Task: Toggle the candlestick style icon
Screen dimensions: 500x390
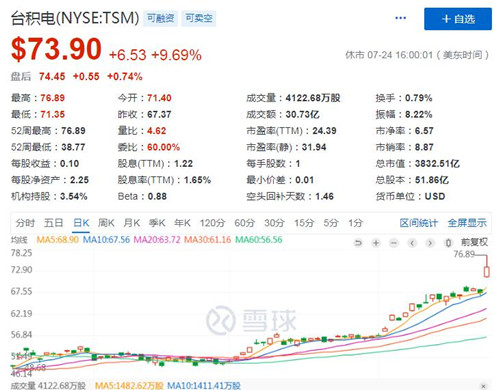Action: coord(448,243)
